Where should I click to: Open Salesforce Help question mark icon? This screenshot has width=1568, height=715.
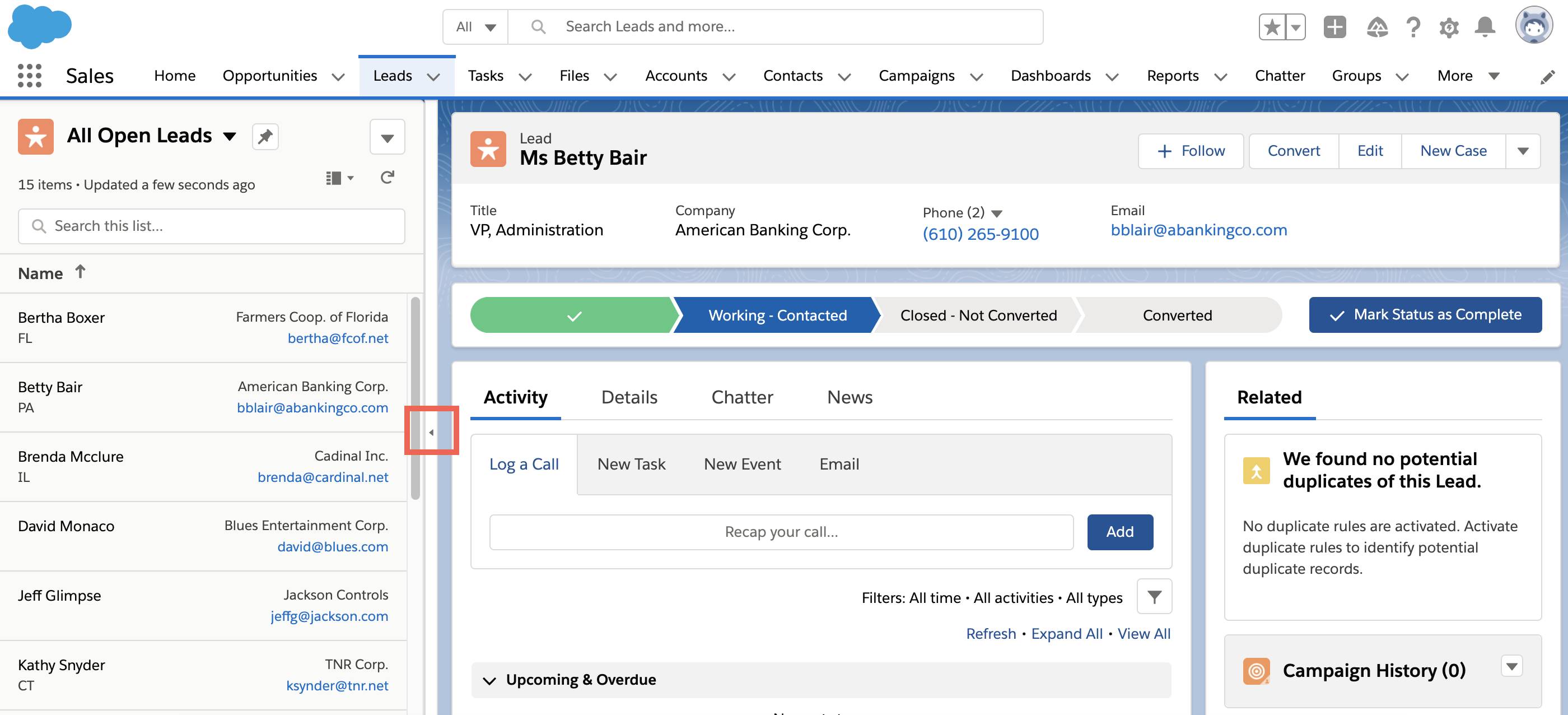(1413, 27)
